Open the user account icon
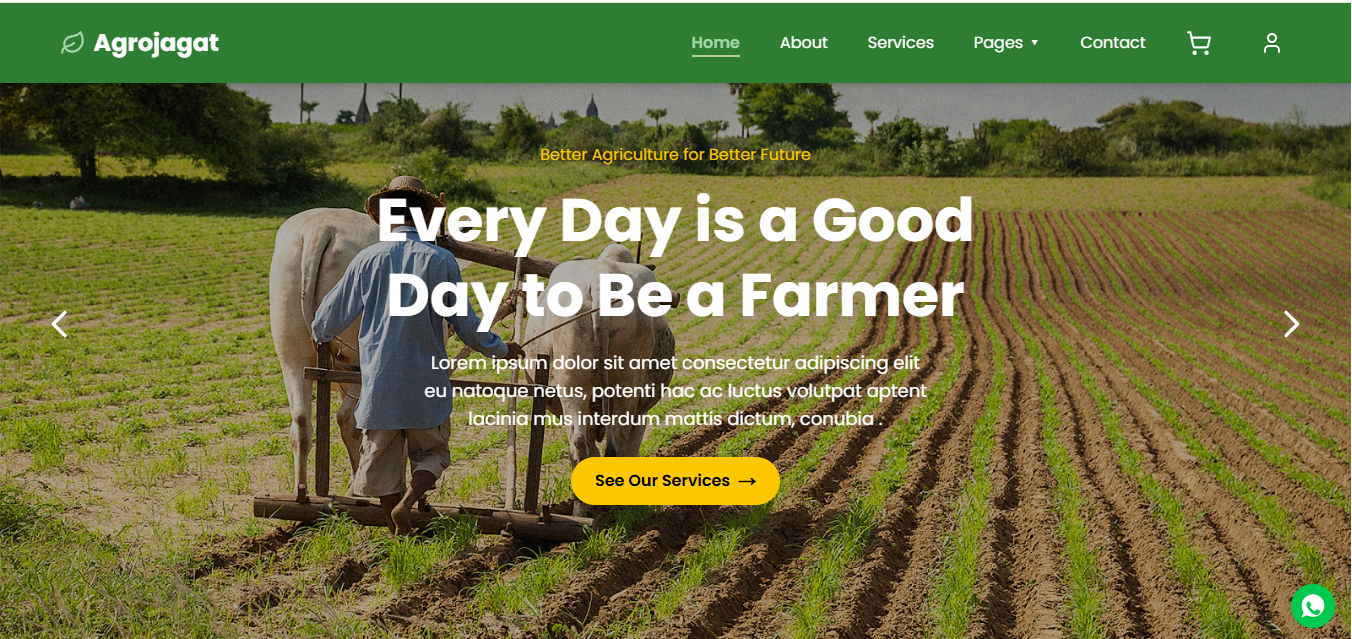The width and height of the screenshot is (1352, 639). tap(1271, 43)
